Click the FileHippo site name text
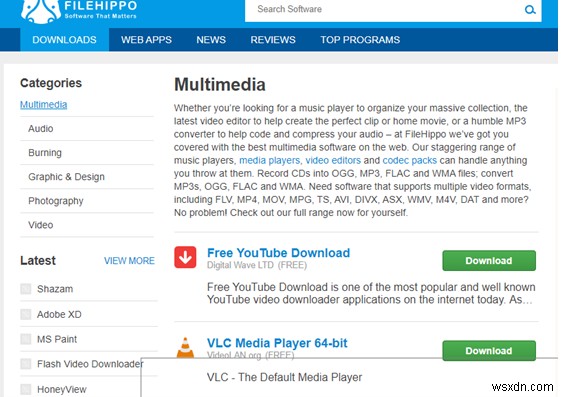The image size is (565, 397). pos(101,5)
